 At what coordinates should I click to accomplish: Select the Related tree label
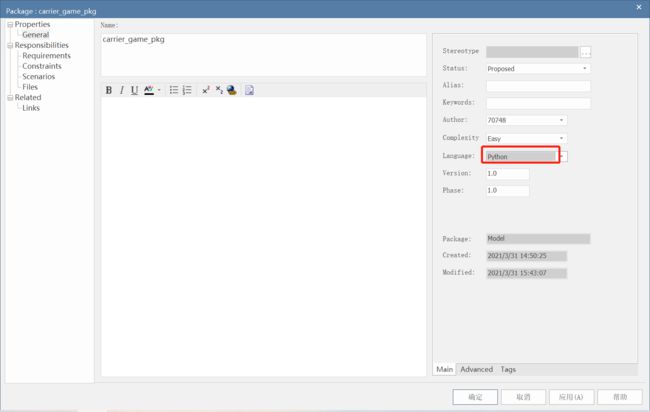point(28,97)
